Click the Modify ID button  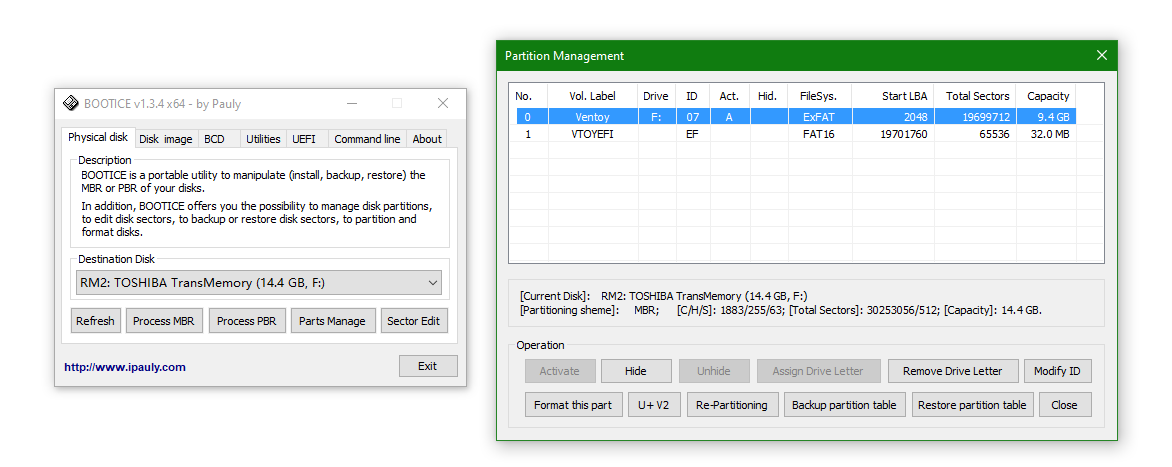tap(1057, 371)
